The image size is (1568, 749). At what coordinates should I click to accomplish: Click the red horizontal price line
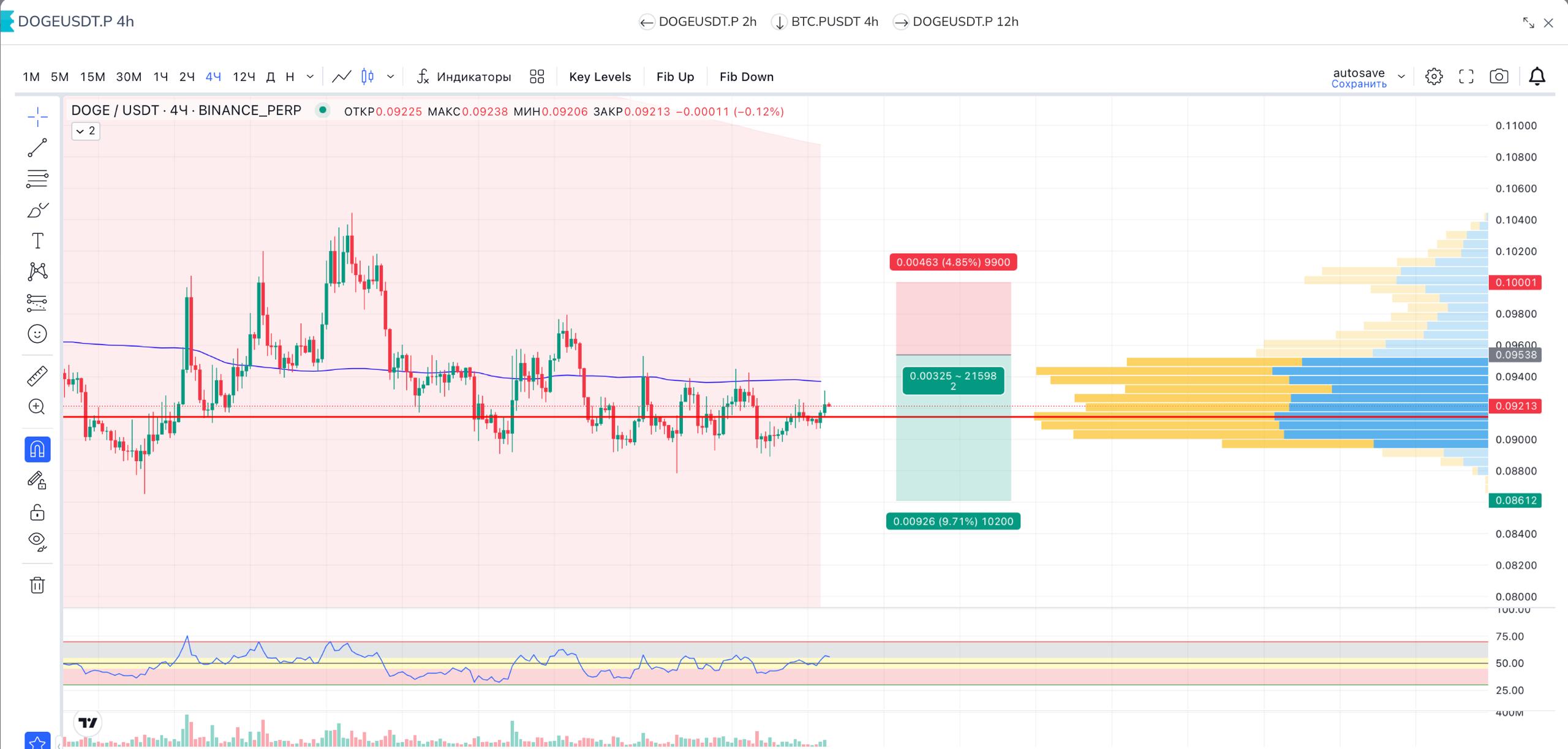[466, 416]
